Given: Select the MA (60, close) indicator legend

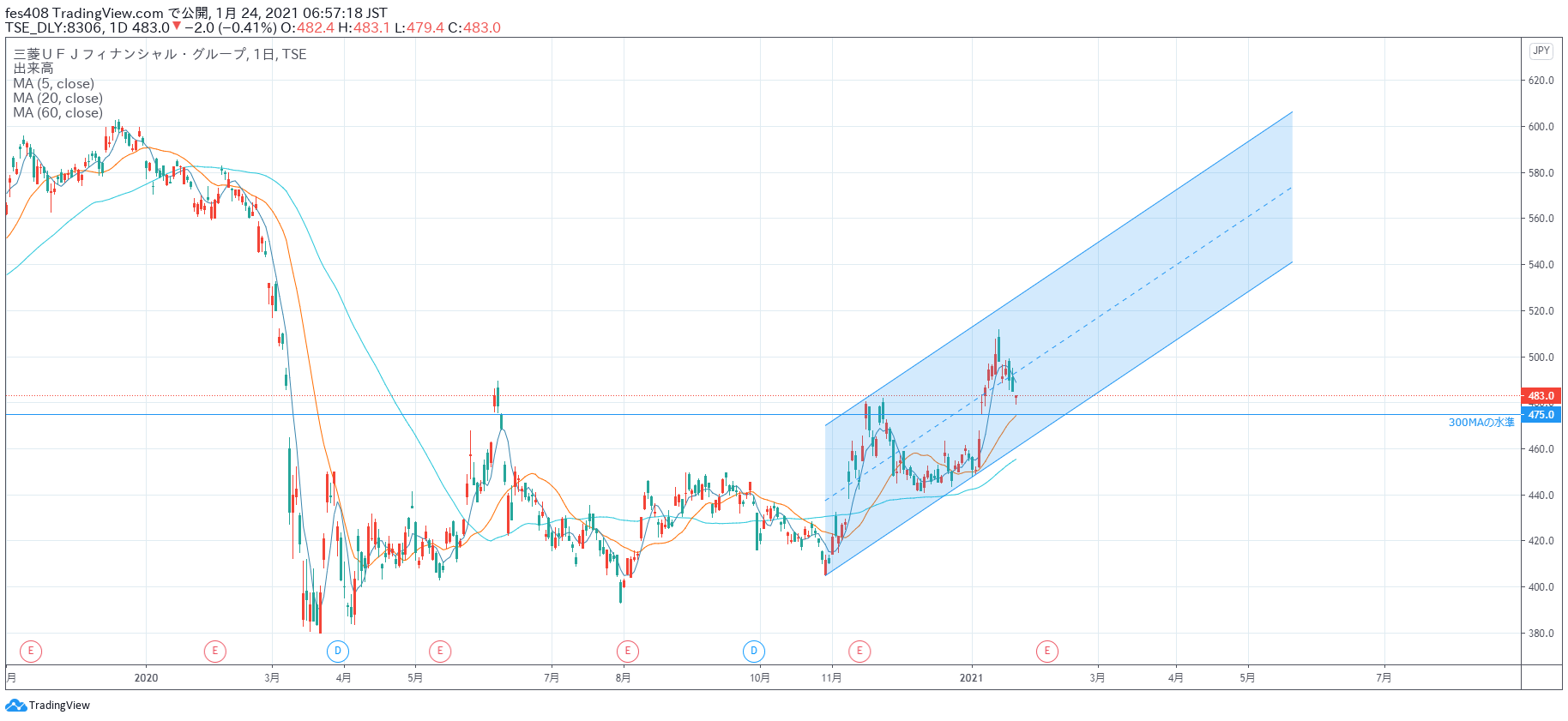Looking at the screenshot, I should (x=57, y=113).
